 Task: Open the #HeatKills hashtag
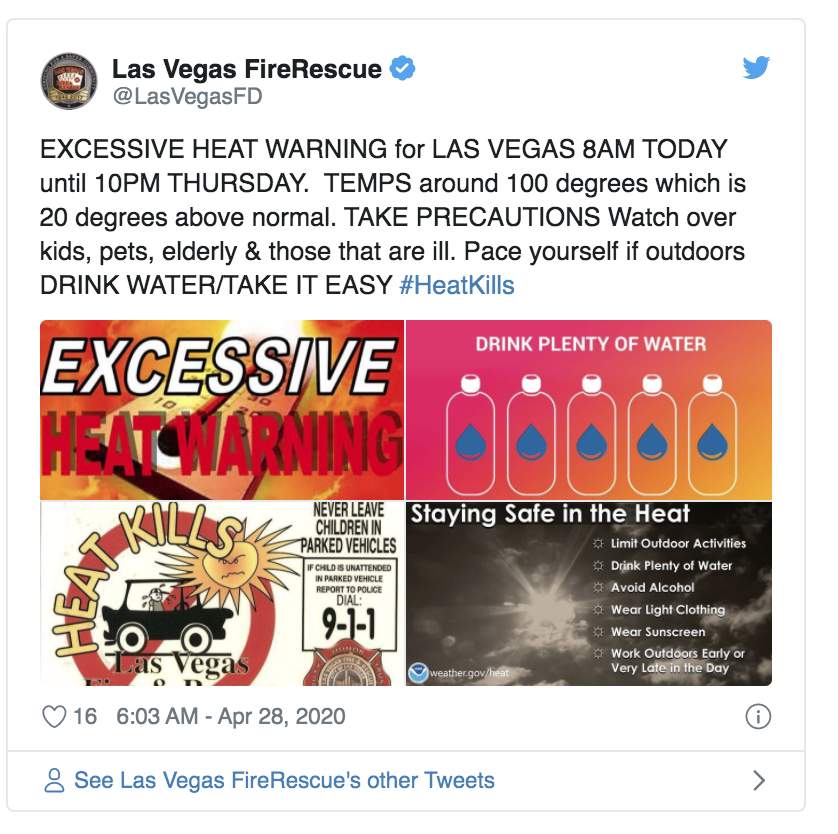pos(456,285)
